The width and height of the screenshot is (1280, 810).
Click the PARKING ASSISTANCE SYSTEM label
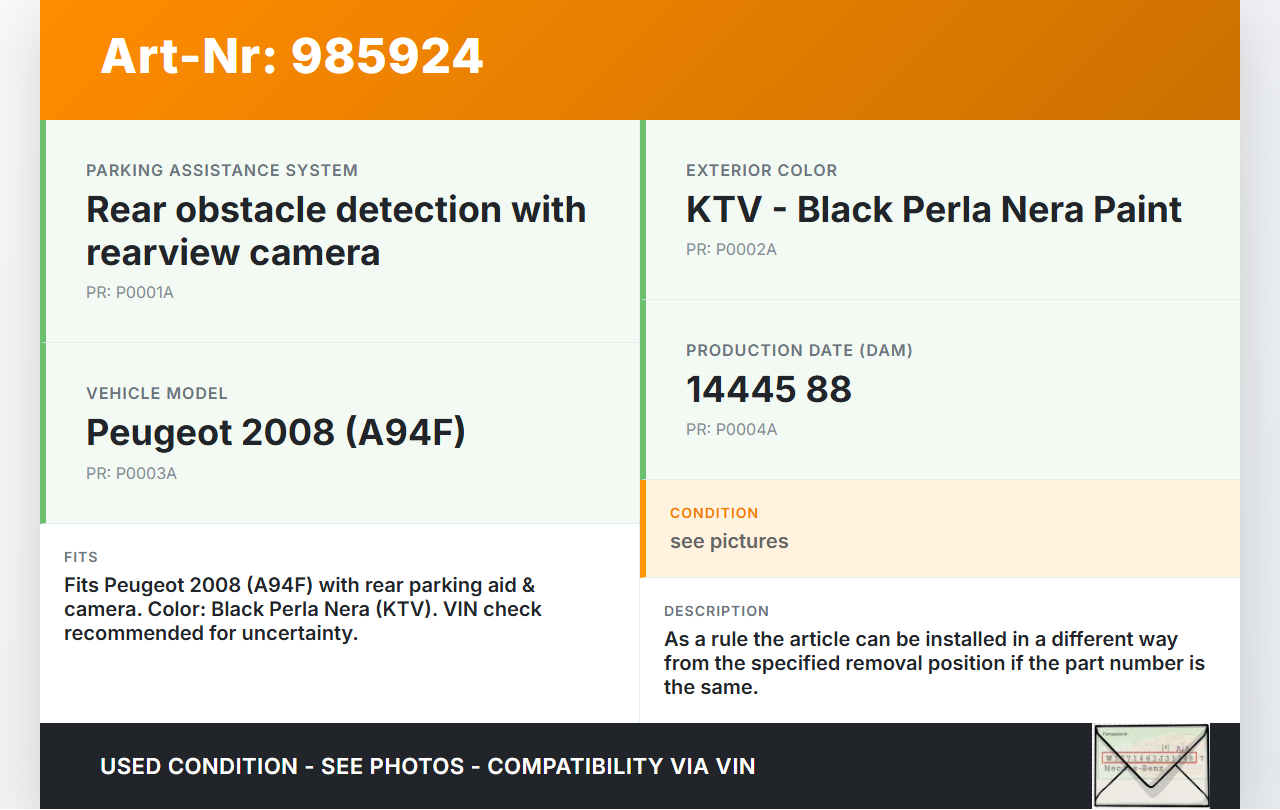point(222,171)
